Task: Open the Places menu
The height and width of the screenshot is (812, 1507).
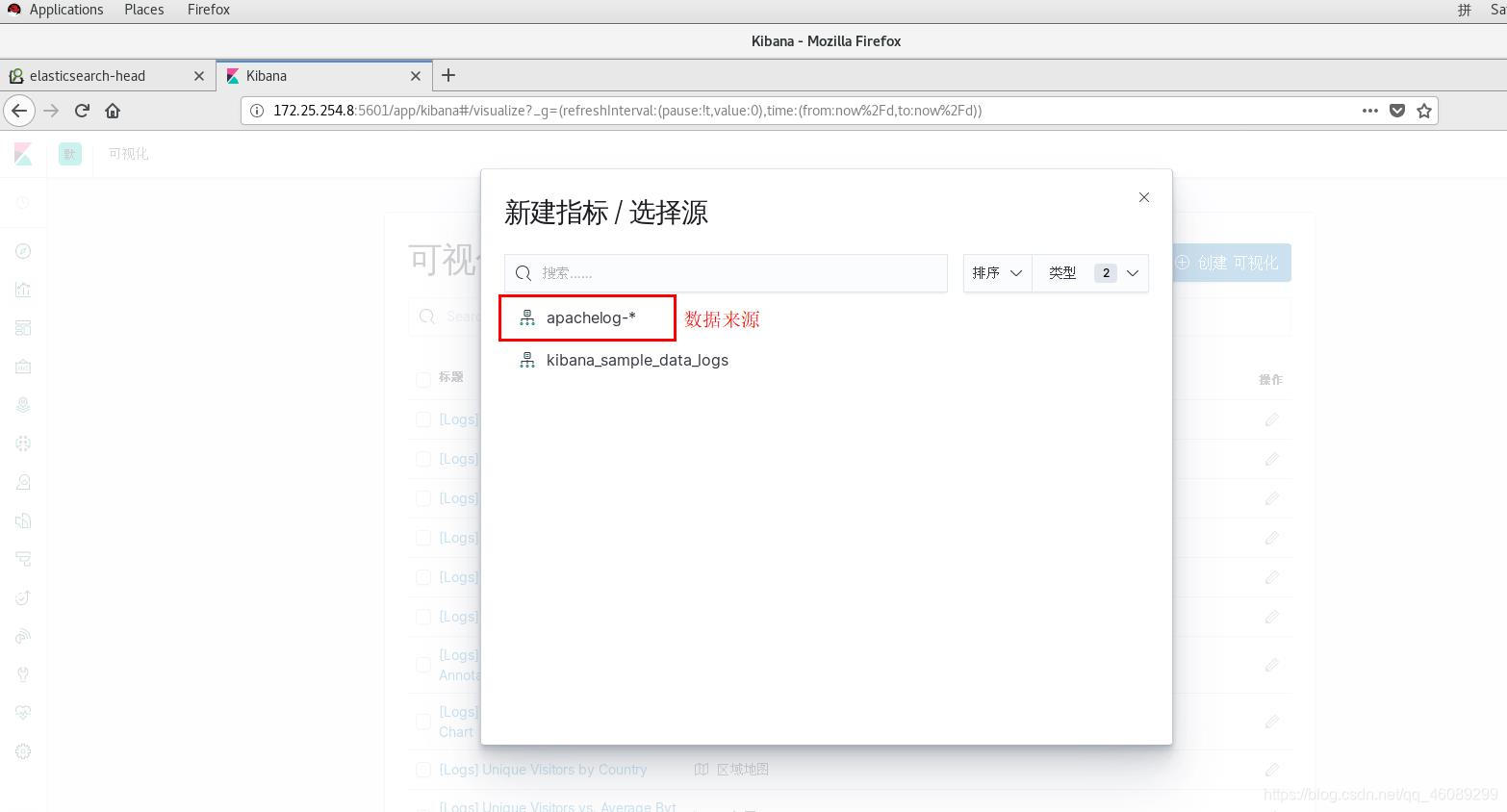Action: pos(144,10)
